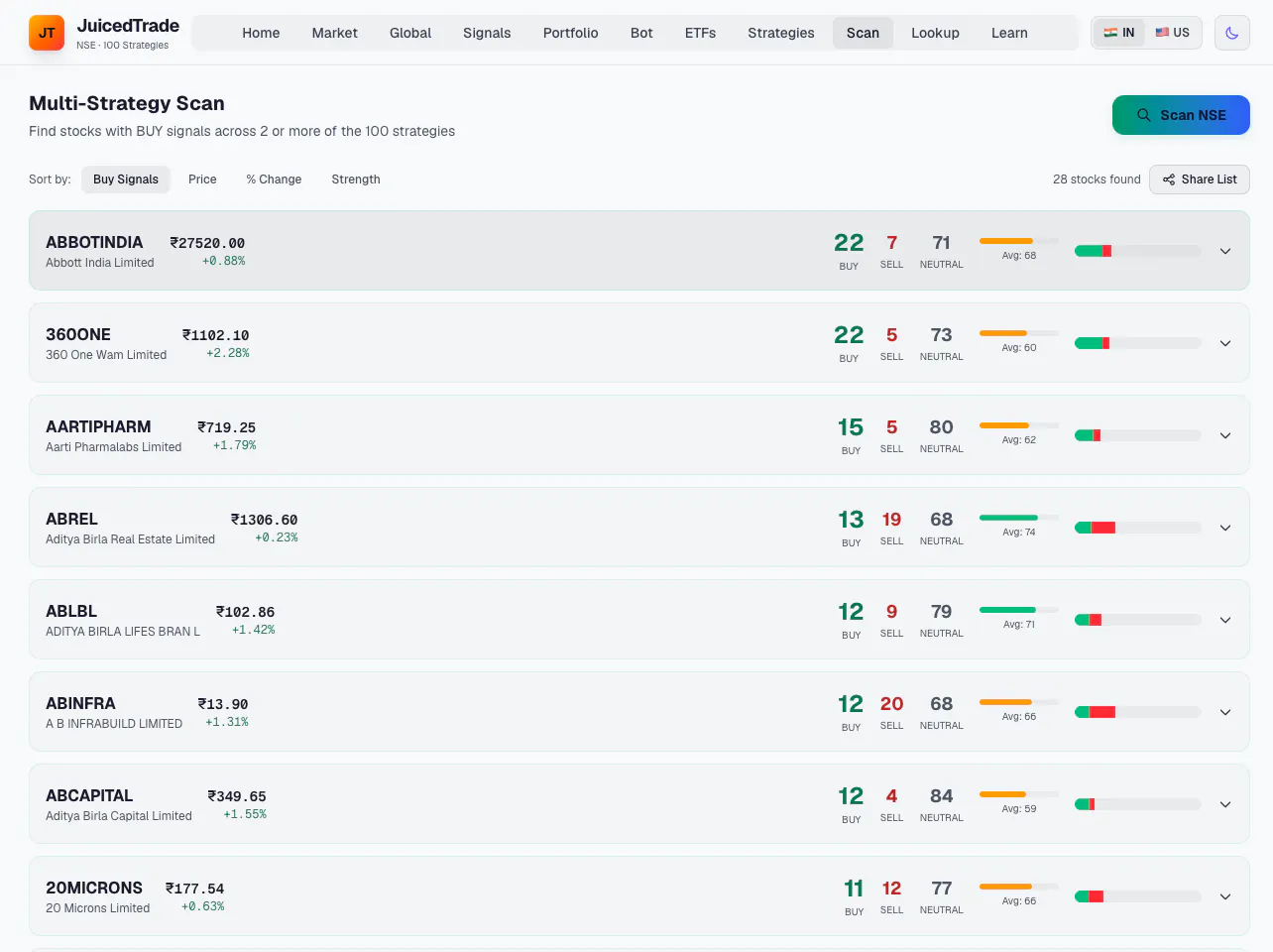1273x952 pixels.
Task: Expand the ABBOTINDIA row chevron
Action: tap(1225, 251)
